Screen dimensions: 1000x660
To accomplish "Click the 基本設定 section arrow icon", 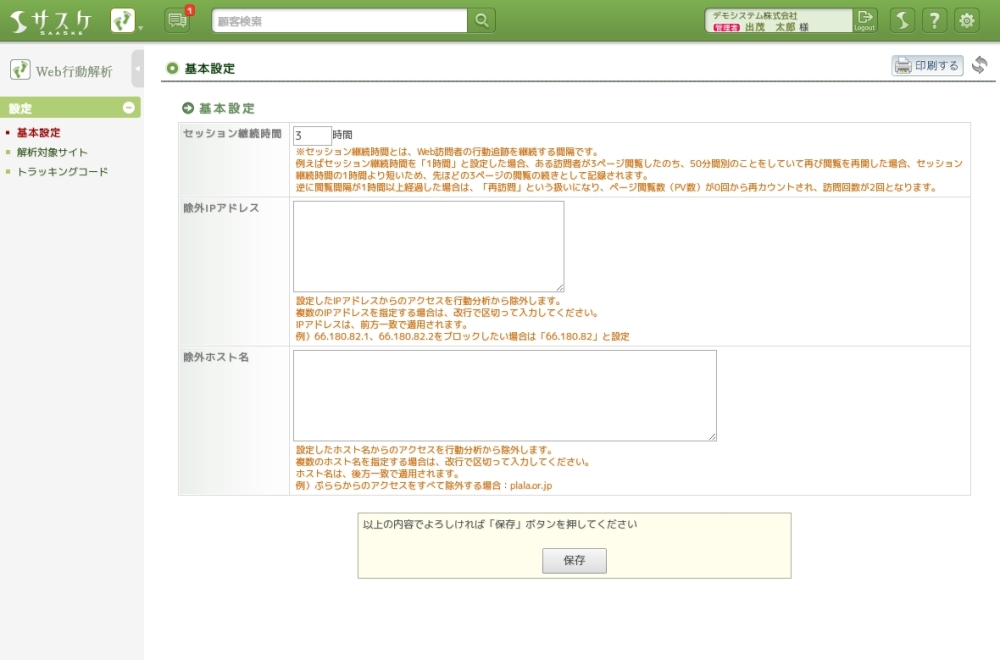I will pyautogui.click(x=188, y=108).
